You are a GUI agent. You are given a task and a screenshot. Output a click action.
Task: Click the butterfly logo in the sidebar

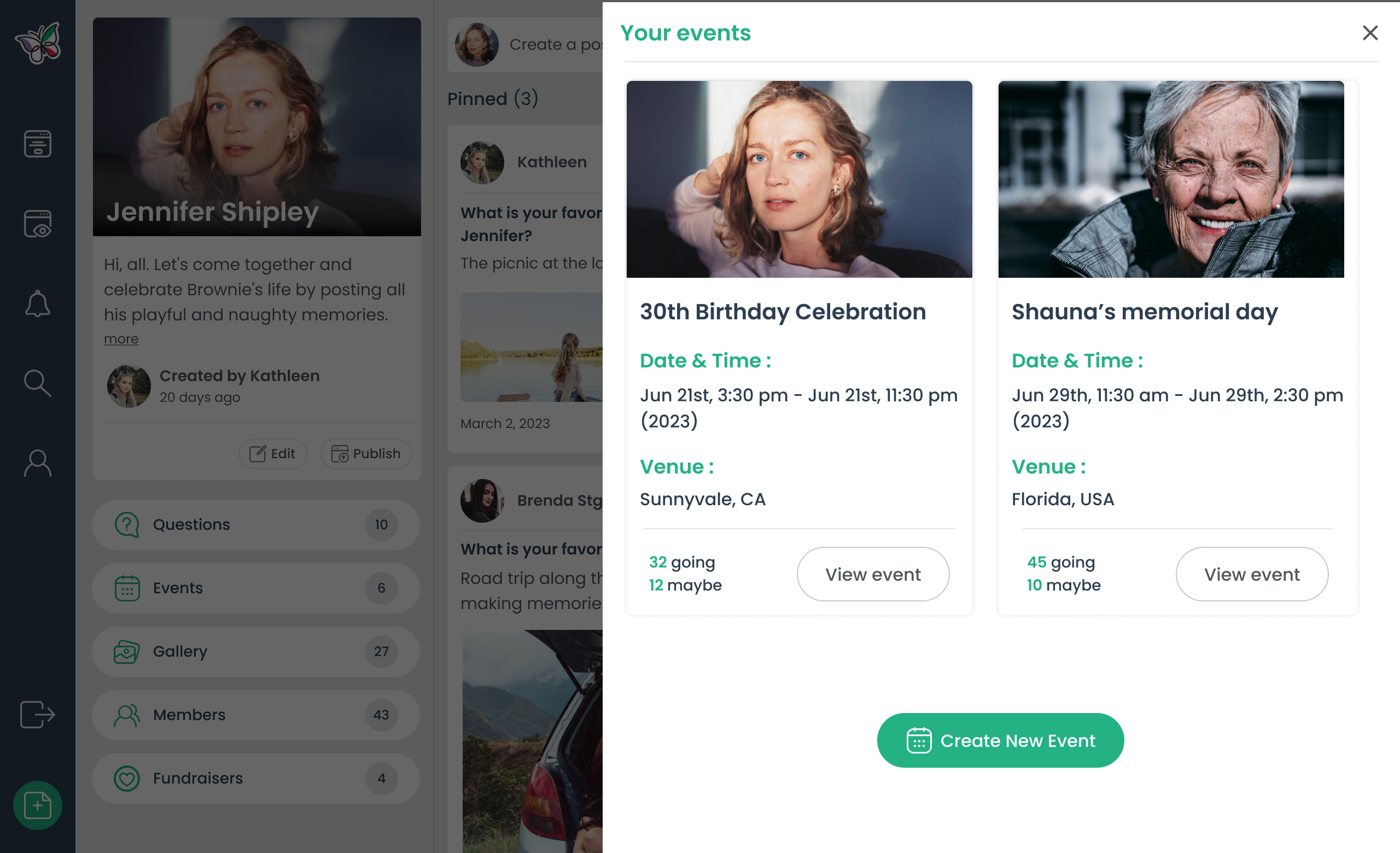[38, 43]
